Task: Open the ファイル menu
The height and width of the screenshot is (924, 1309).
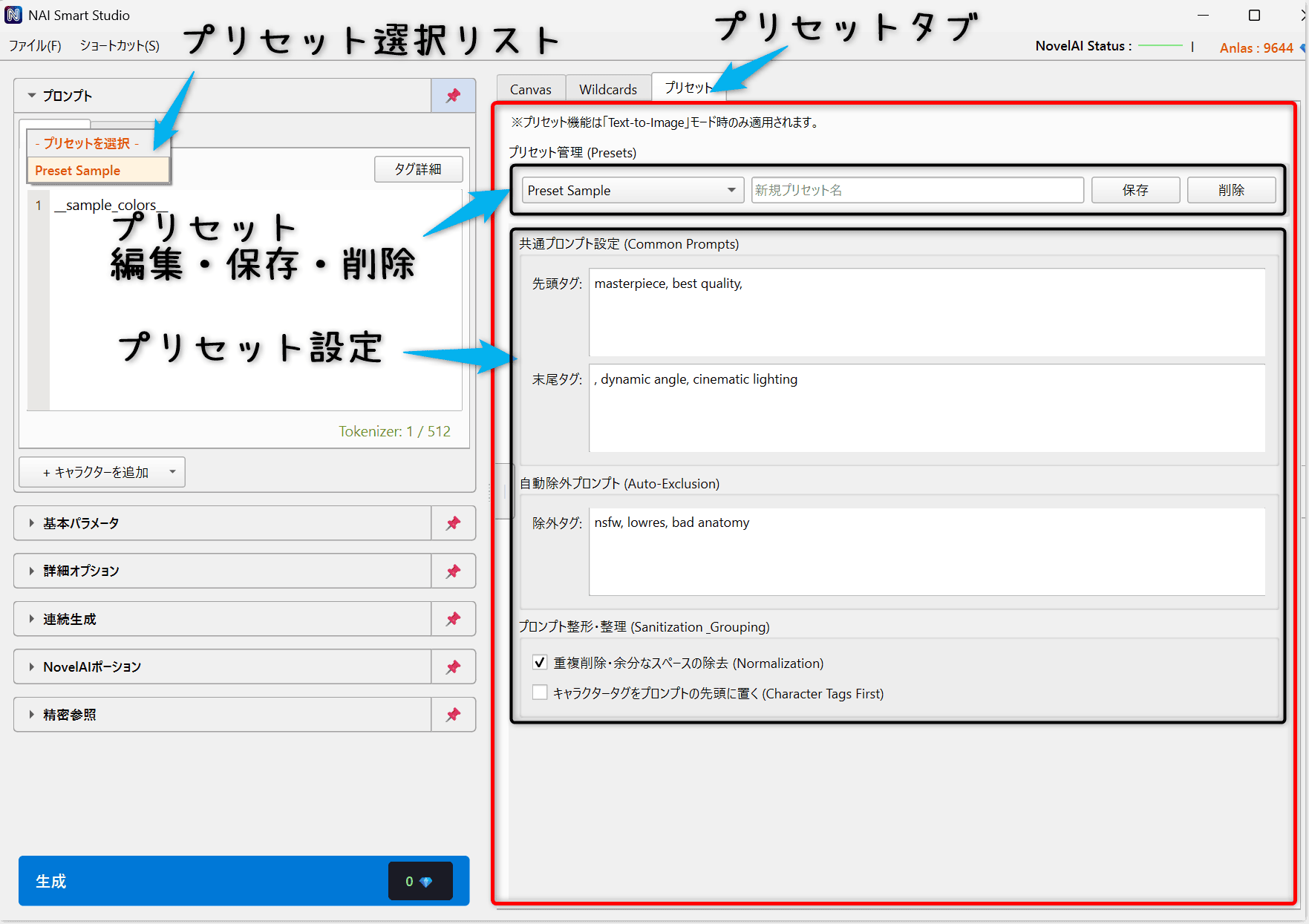Action: click(34, 45)
